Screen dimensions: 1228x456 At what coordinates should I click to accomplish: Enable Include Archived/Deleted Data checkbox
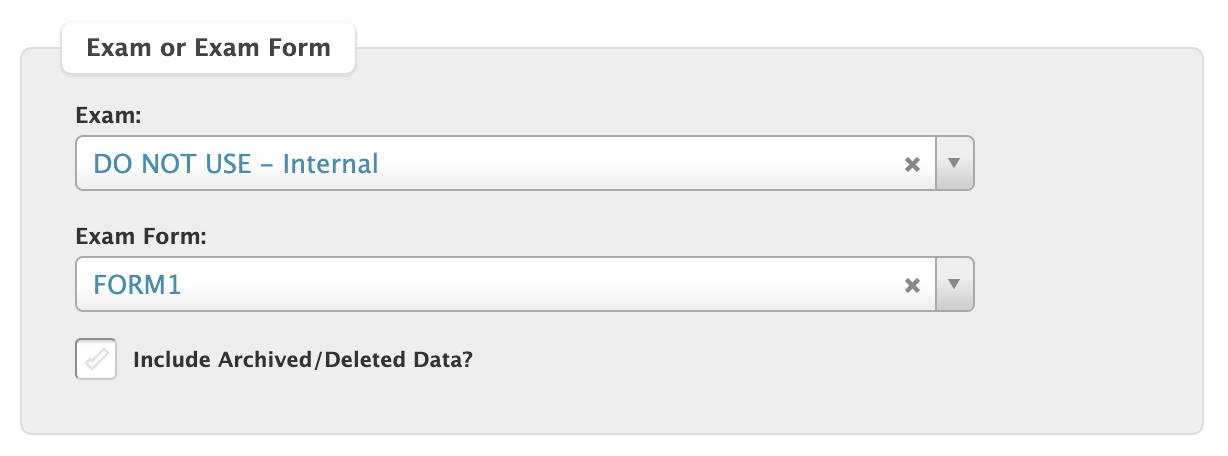tap(96, 360)
